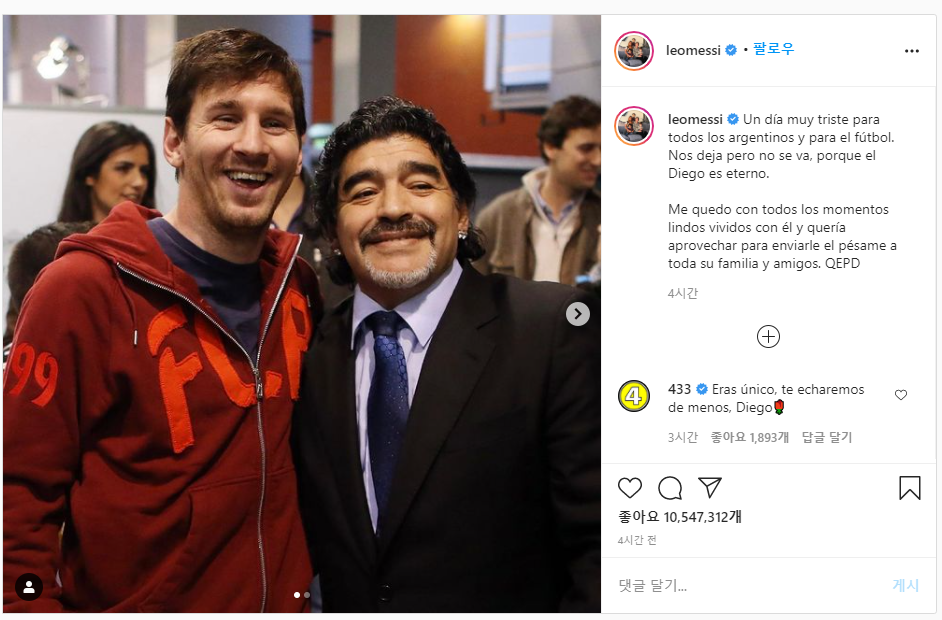Open leomessi username in header
The width and height of the screenshot is (942, 620).
pos(694,50)
